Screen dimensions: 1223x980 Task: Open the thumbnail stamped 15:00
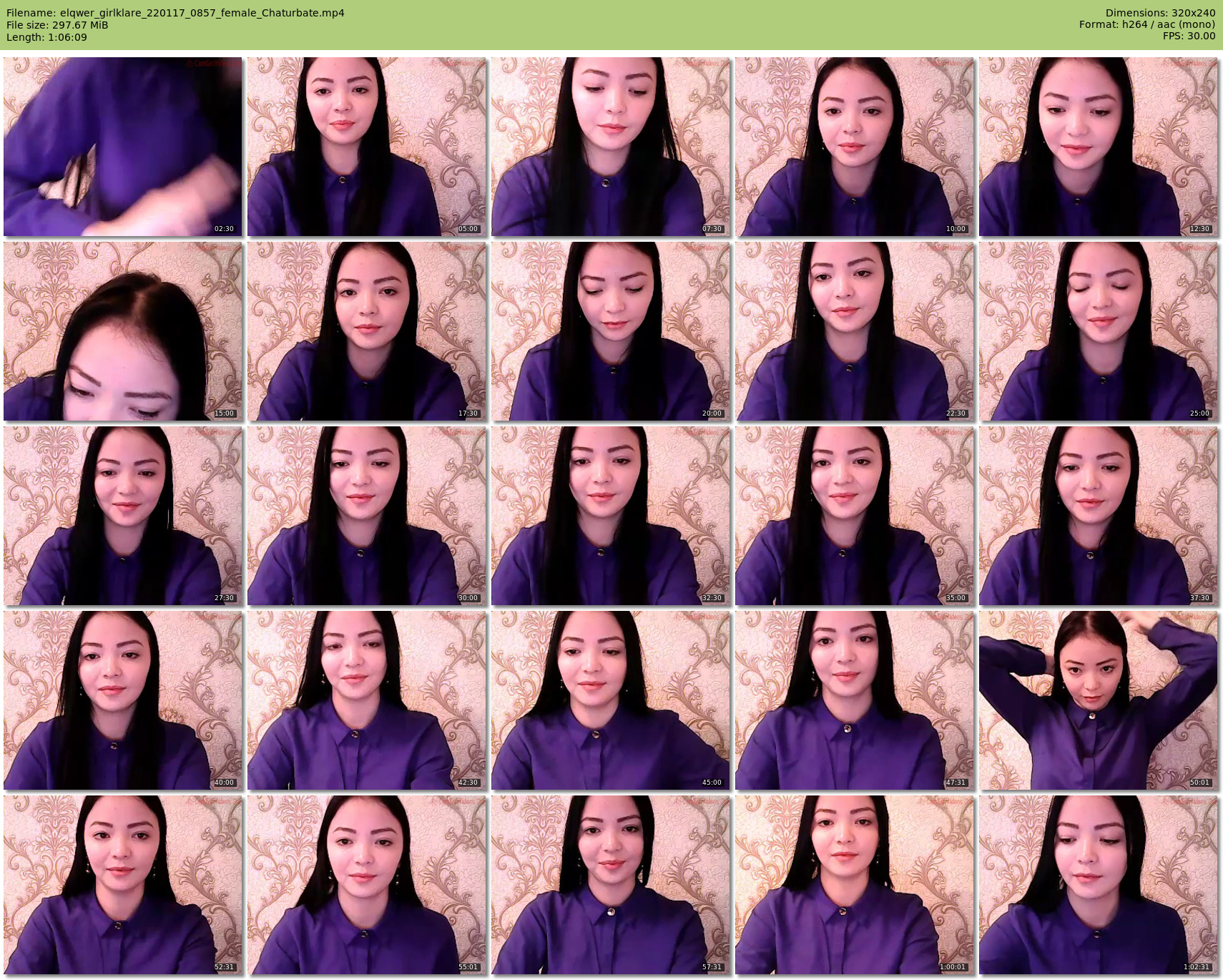[x=123, y=331]
